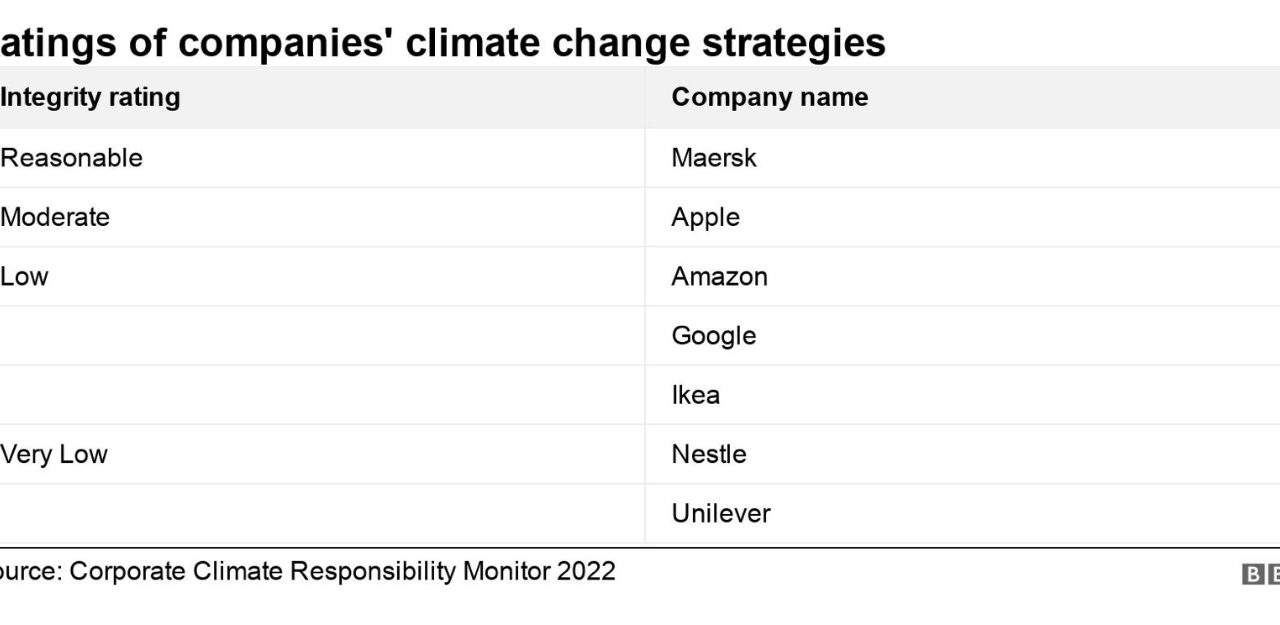Viewport: 1280px width, 625px height.
Task: Click the empty rating cell beside Ikea
Action: click(x=320, y=395)
